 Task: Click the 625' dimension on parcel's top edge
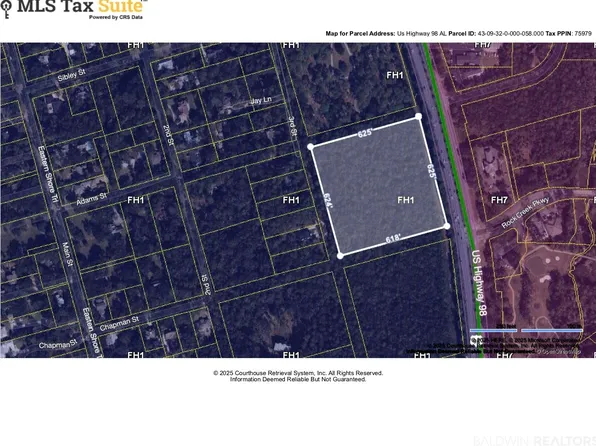[x=365, y=133]
